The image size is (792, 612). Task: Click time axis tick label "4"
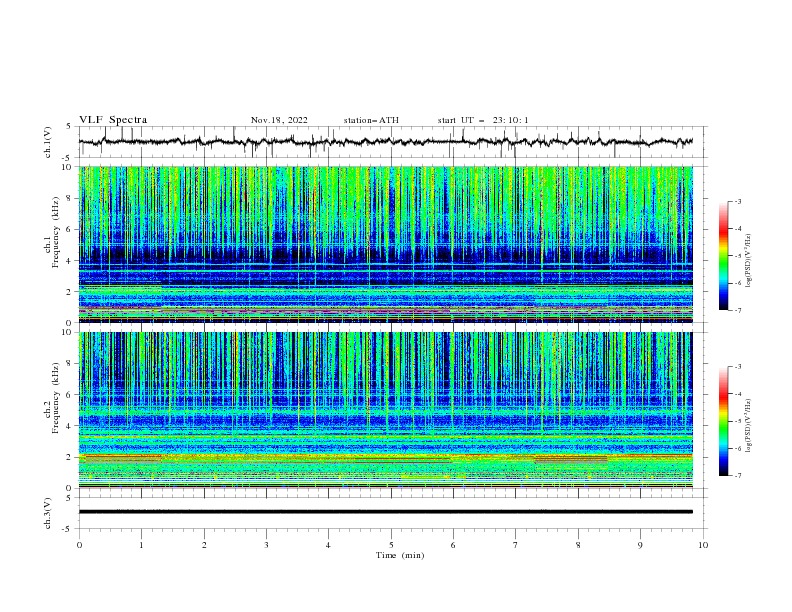pyautogui.click(x=328, y=545)
